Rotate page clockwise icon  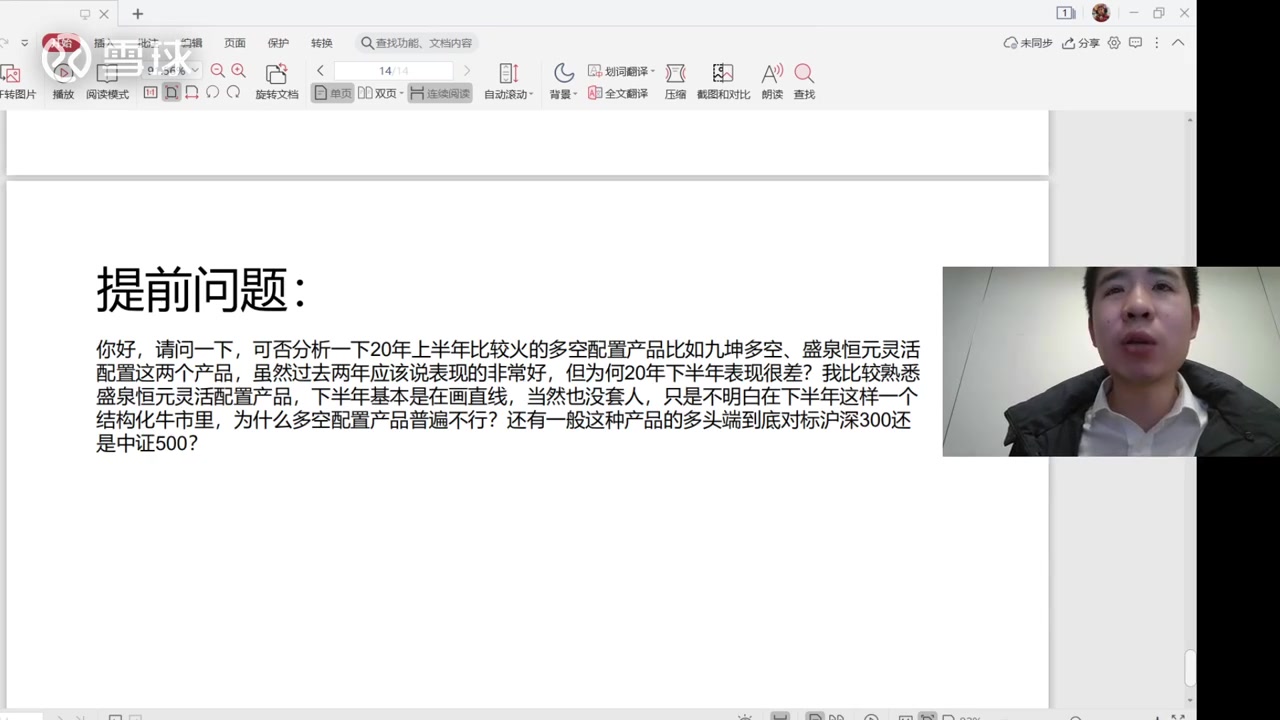[x=233, y=93]
